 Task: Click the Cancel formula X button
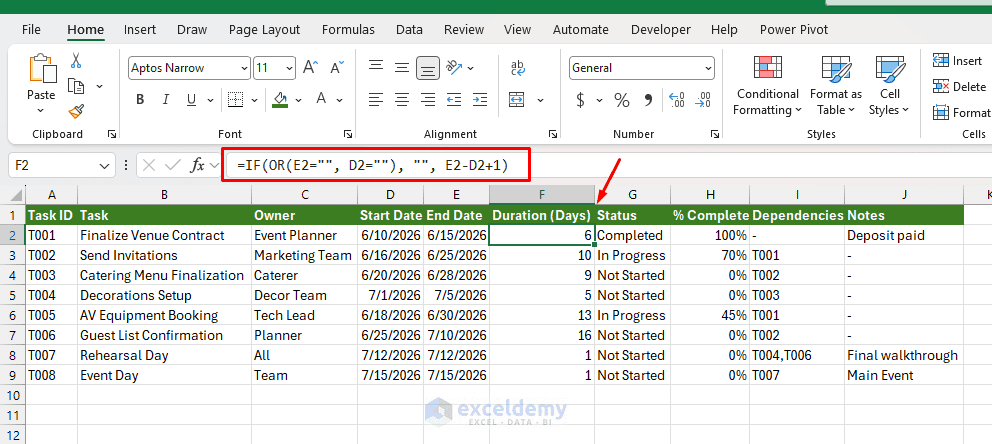point(149,166)
